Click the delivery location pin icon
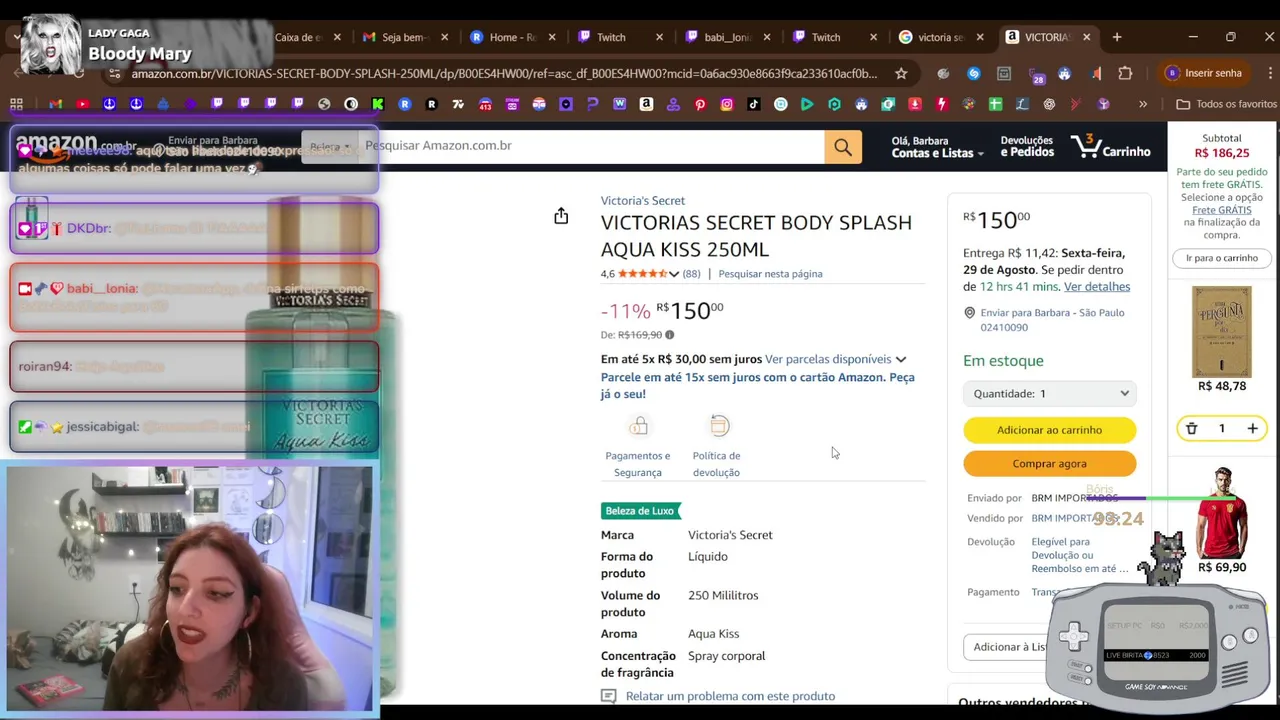 969,313
